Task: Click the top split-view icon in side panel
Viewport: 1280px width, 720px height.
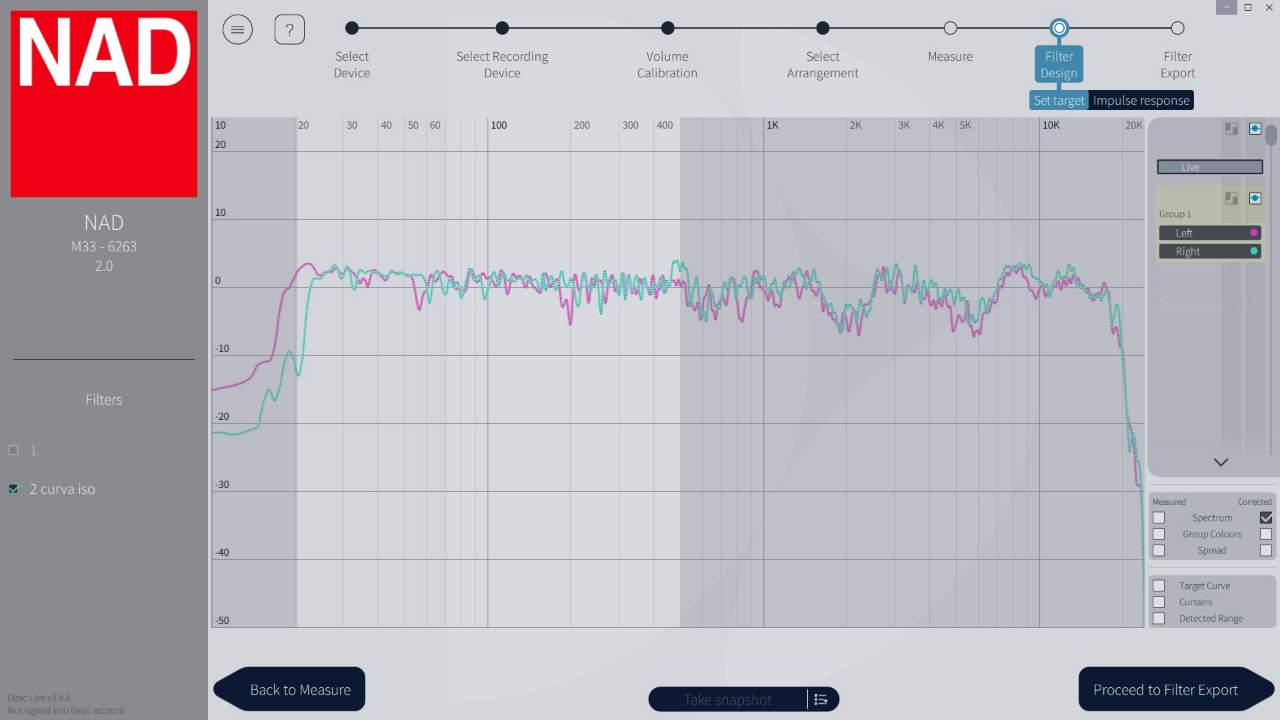Action: (1232, 129)
